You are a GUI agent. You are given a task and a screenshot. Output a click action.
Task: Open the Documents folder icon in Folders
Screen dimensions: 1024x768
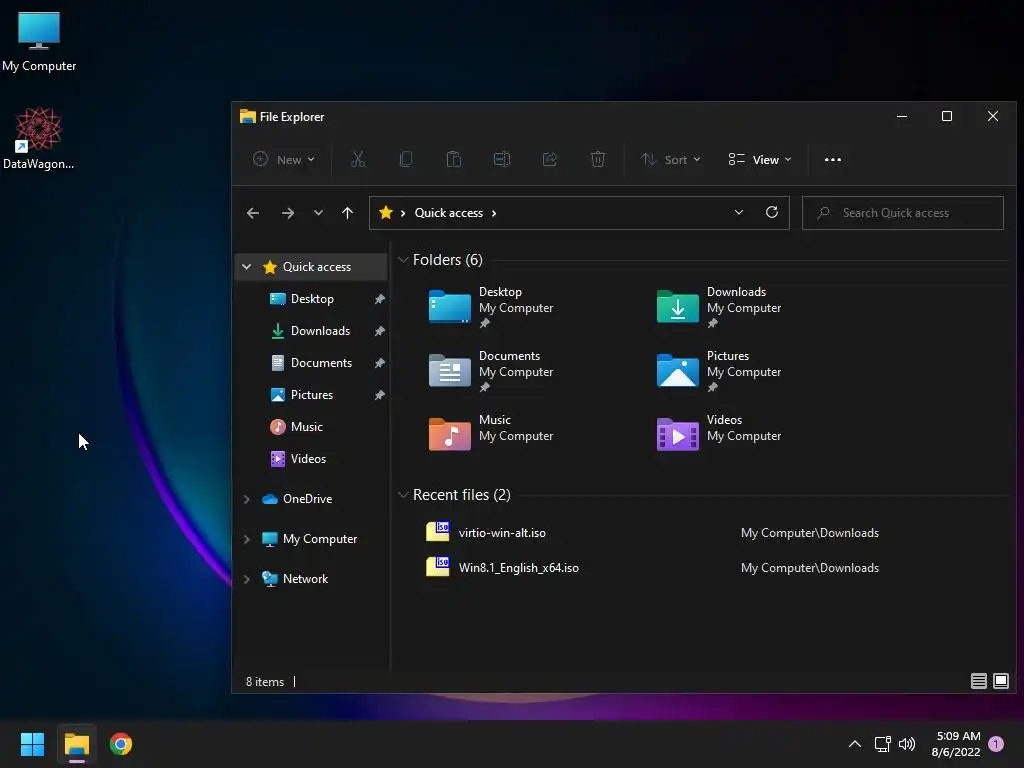449,370
